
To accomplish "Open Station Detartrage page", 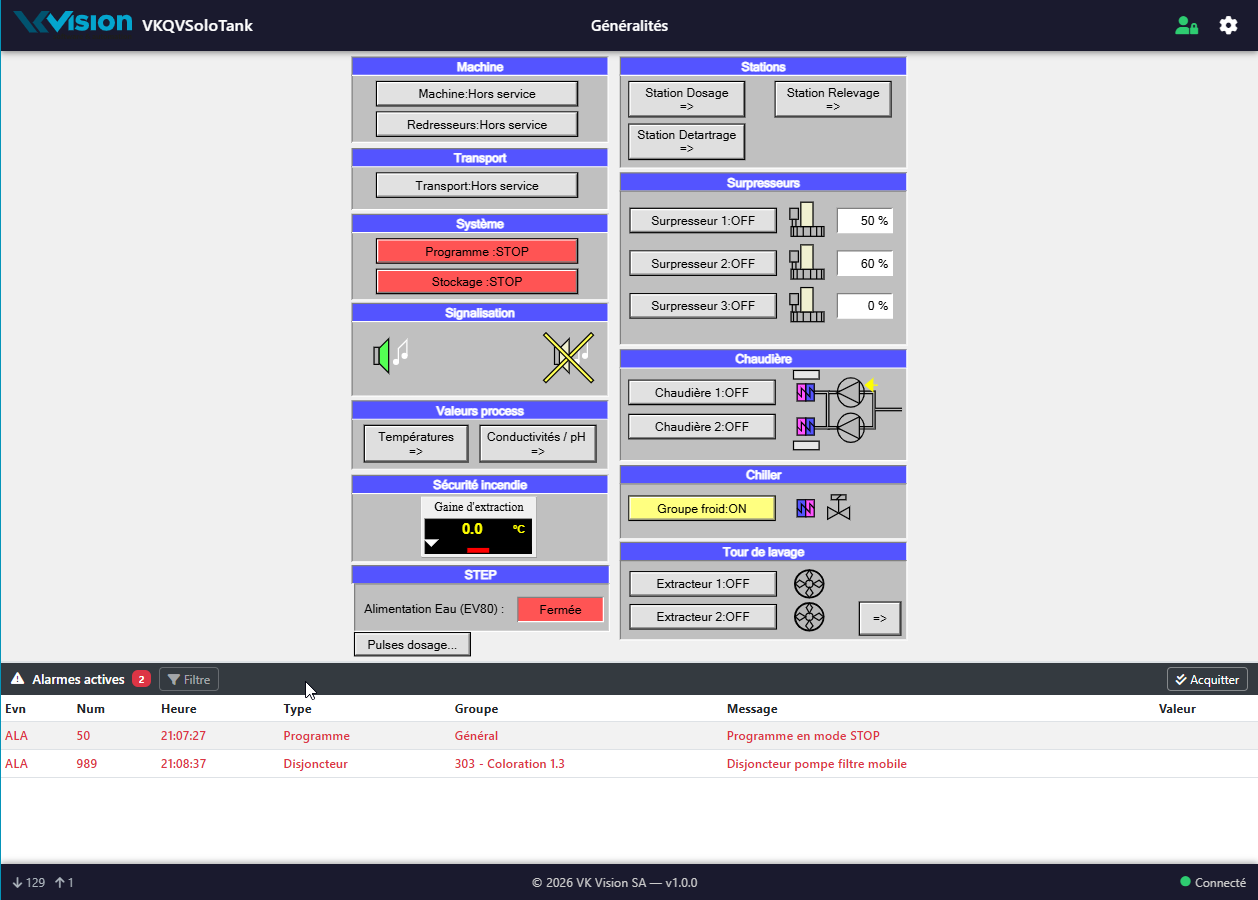I will (687, 141).
